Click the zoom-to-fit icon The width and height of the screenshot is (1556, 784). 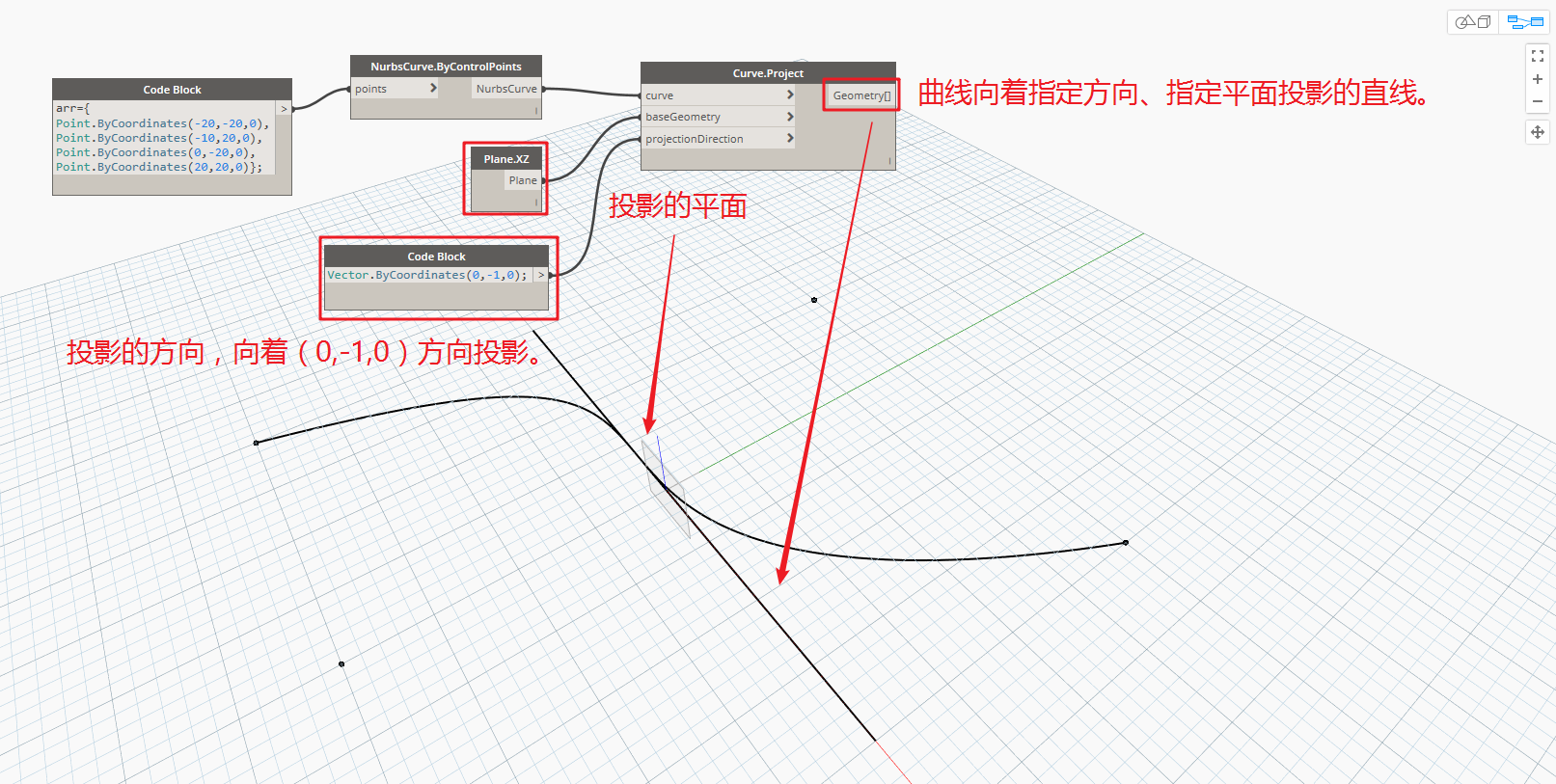(x=1538, y=56)
